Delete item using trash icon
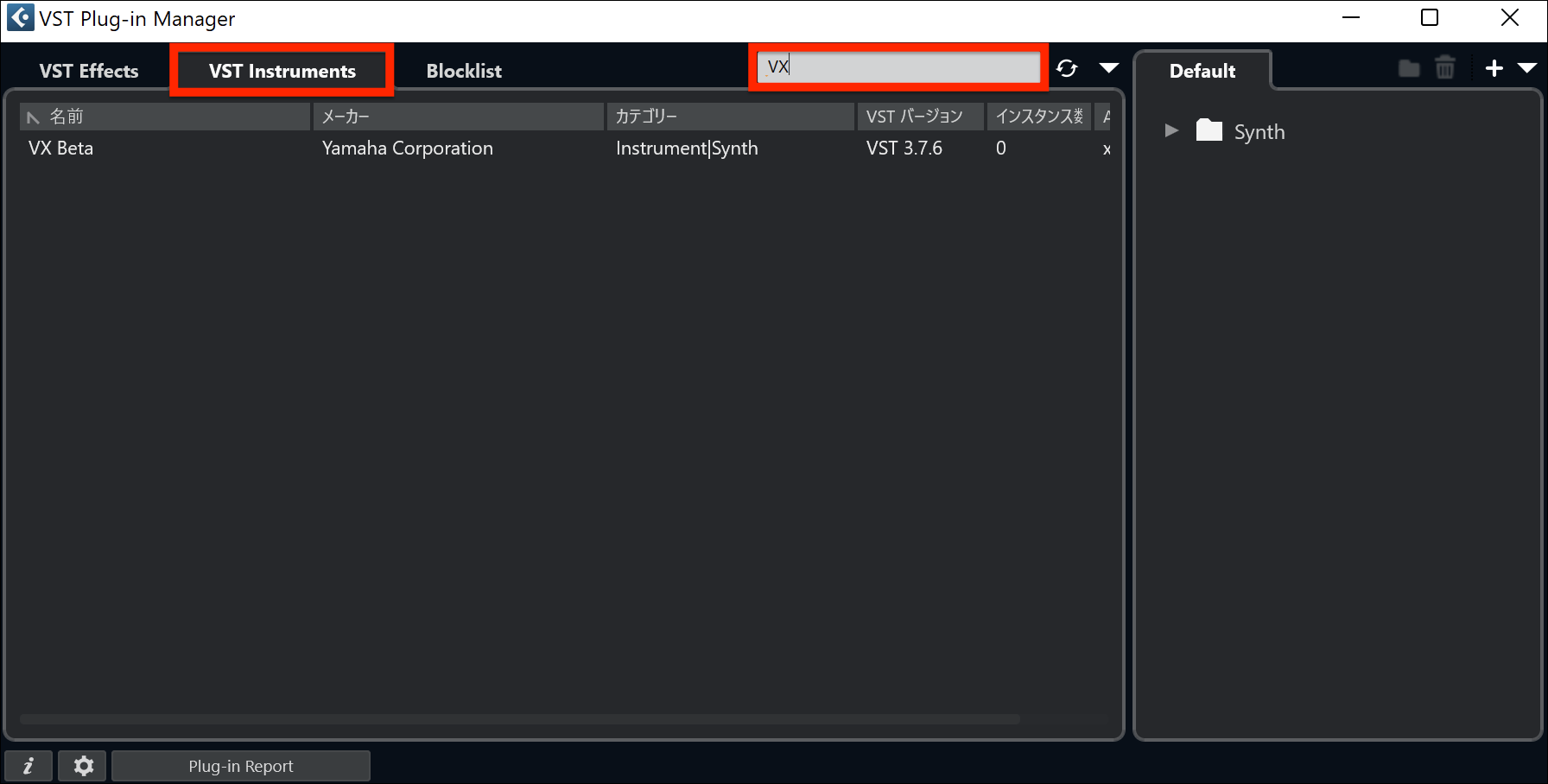This screenshot has height=784, width=1548. click(x=1447, y=67)
